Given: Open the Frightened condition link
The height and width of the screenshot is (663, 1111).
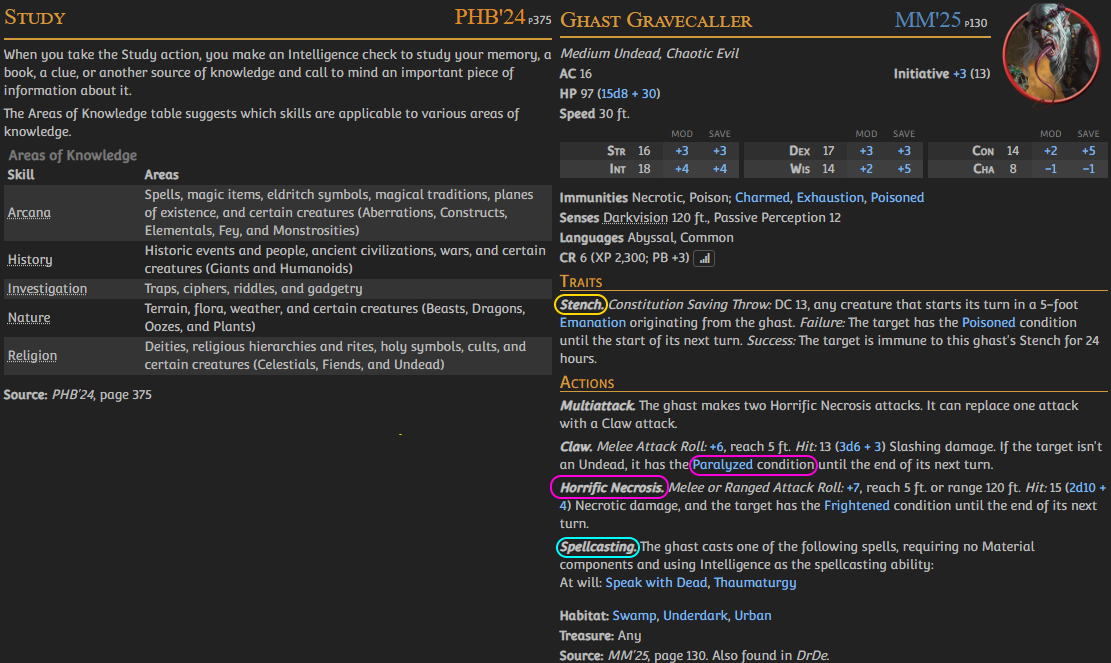Looking at the screenshot, I should (856, 506).
